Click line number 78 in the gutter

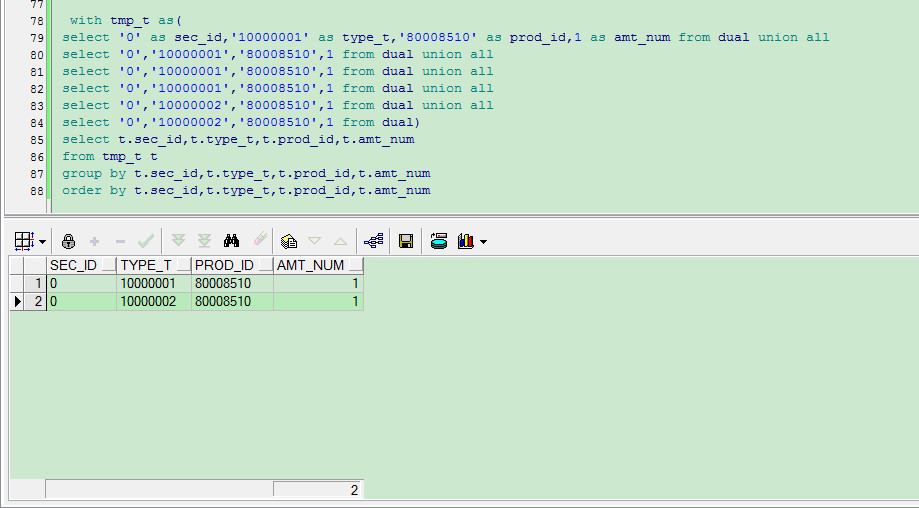pyautogui.click(x=36, y=21)
